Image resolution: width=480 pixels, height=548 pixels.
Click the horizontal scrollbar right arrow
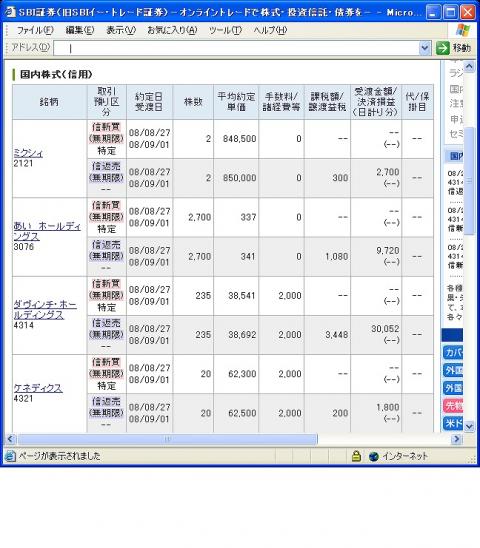click(x=457, y=439)
